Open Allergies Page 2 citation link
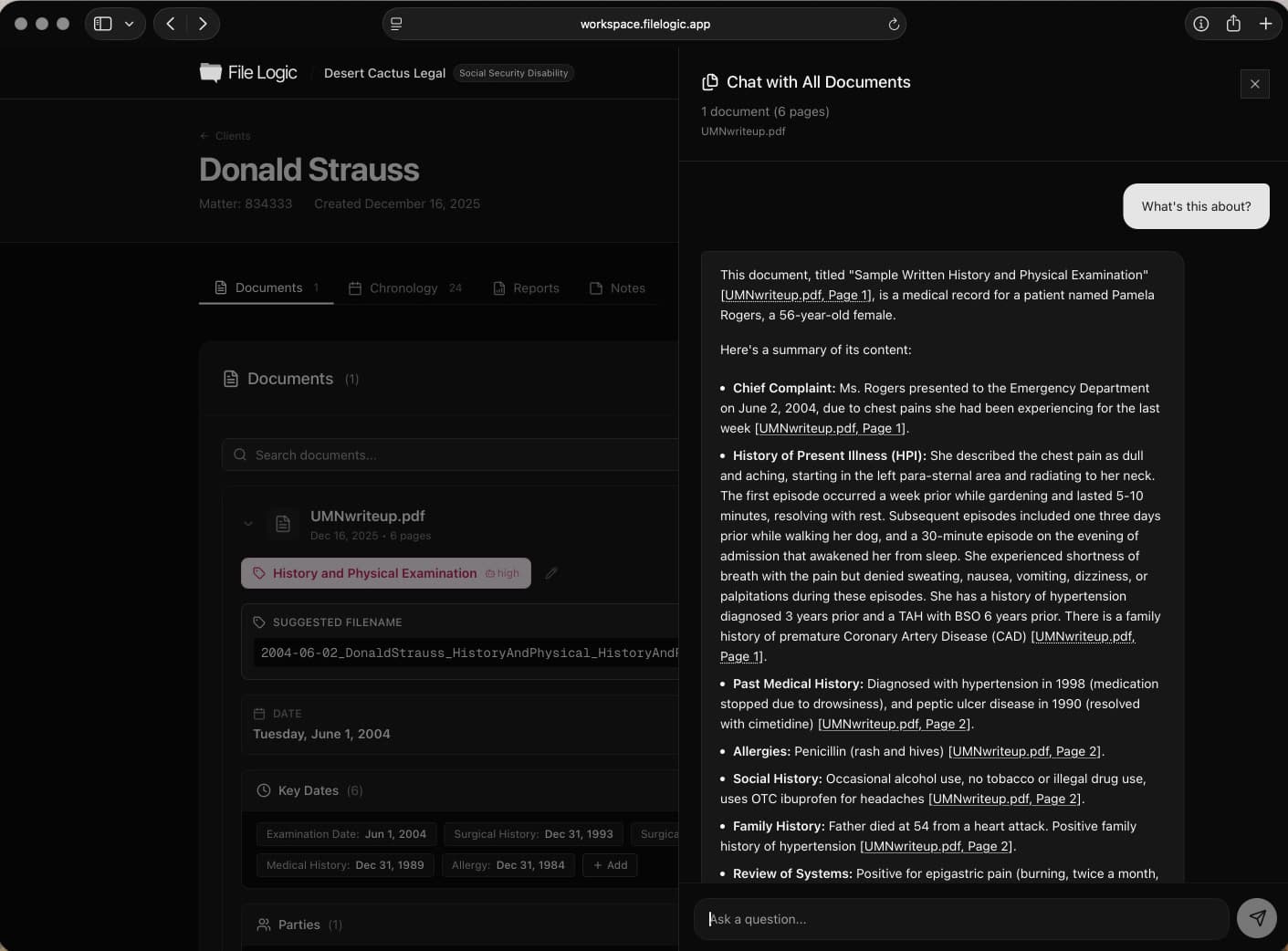 [1024, 751]
